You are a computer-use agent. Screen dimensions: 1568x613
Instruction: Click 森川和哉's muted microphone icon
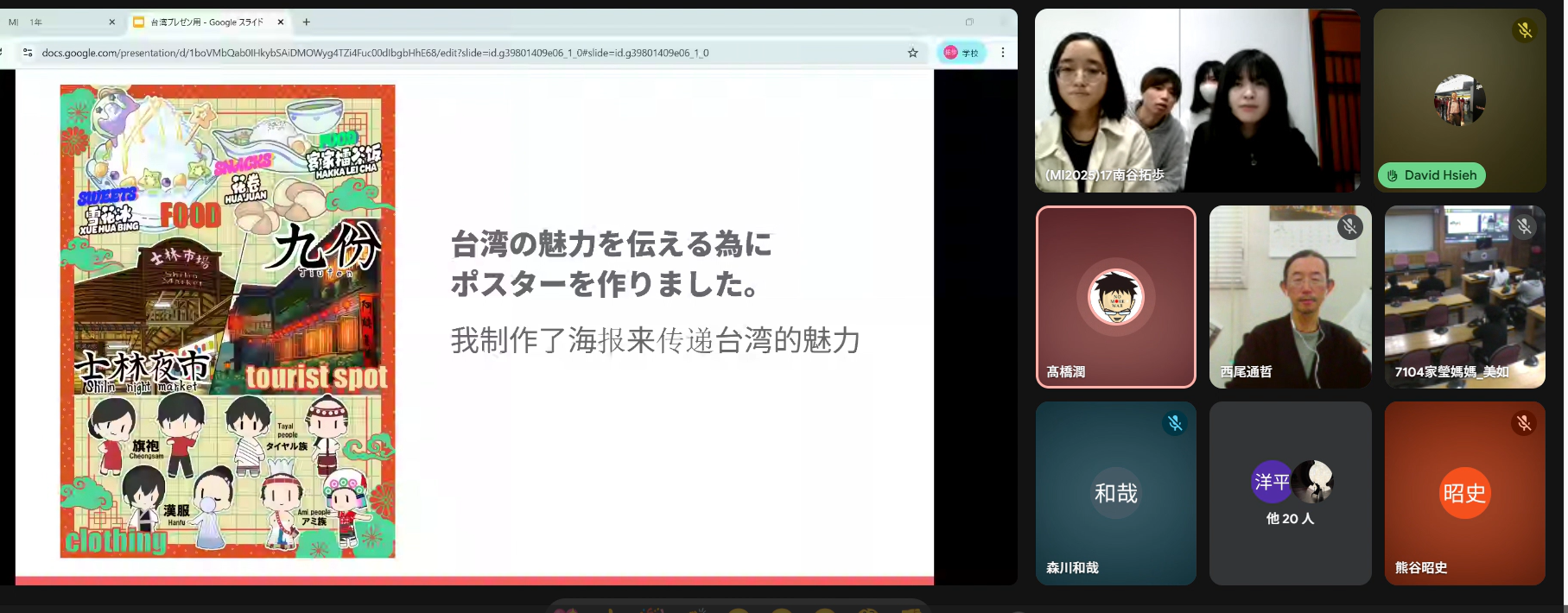point(1174,423)
